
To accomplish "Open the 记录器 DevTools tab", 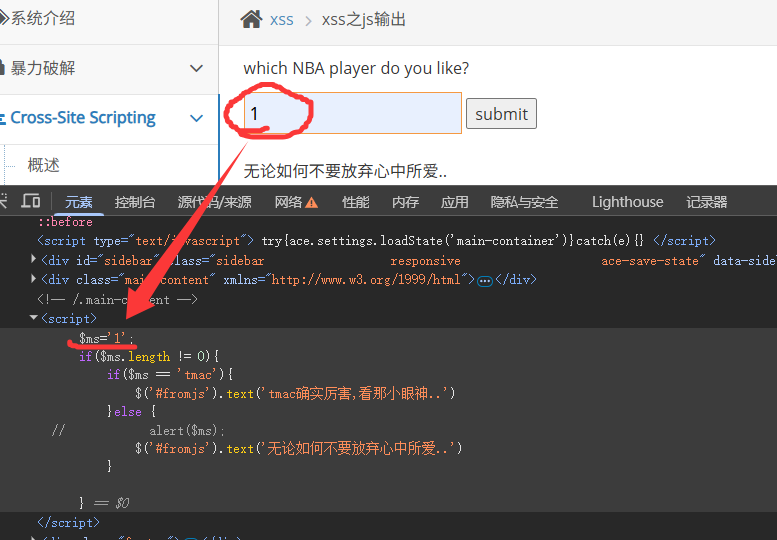I will click(706, 202).
